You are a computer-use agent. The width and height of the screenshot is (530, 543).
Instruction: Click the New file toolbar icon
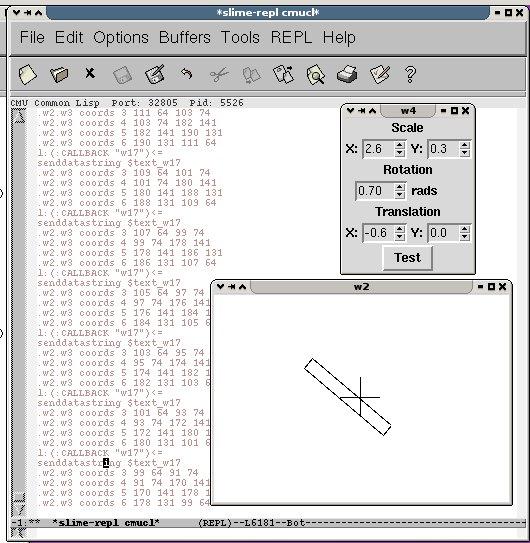pos(27,74)
